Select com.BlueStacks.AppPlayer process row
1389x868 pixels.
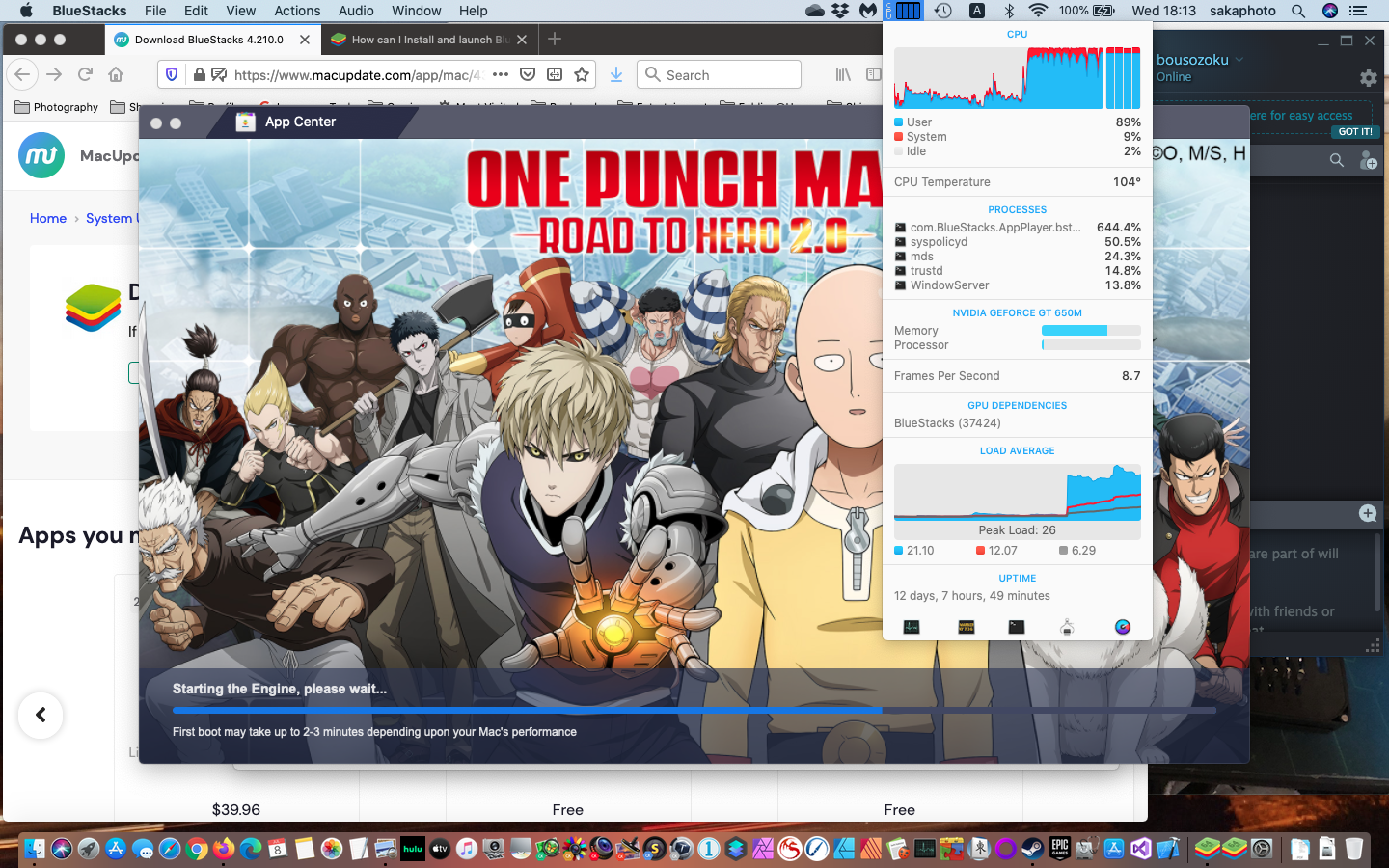click(x=1018, y=228)
